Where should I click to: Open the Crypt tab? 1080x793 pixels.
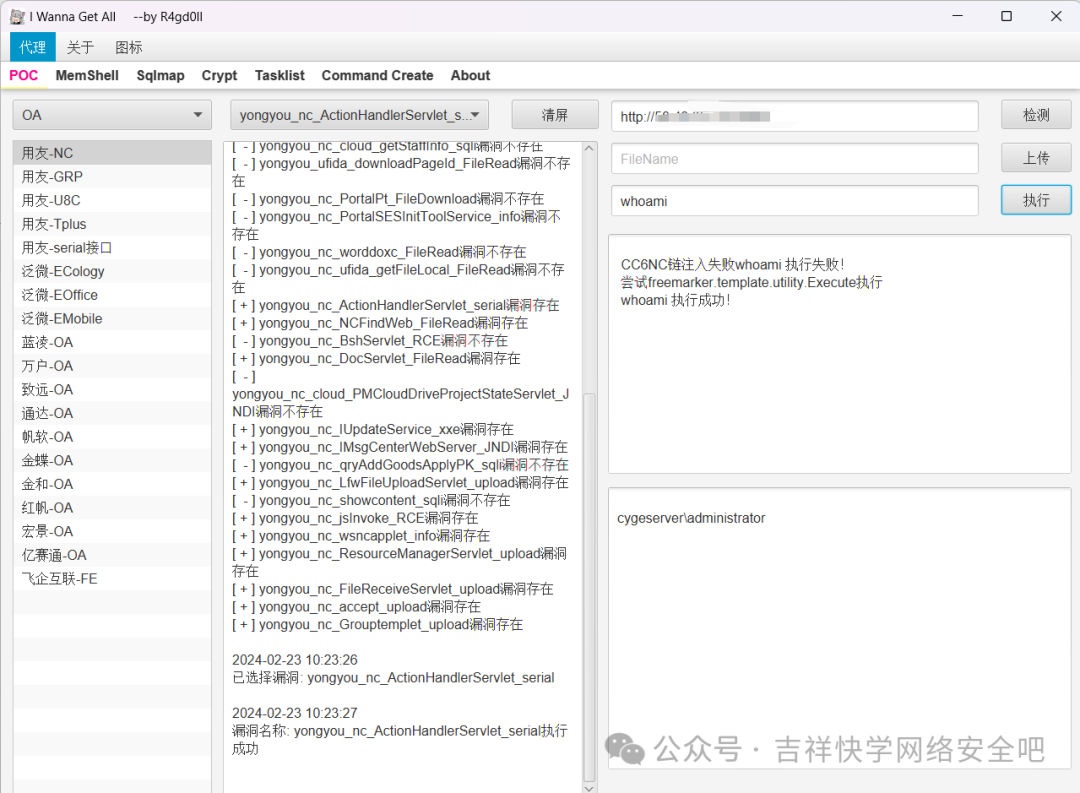tap(219, 75)
